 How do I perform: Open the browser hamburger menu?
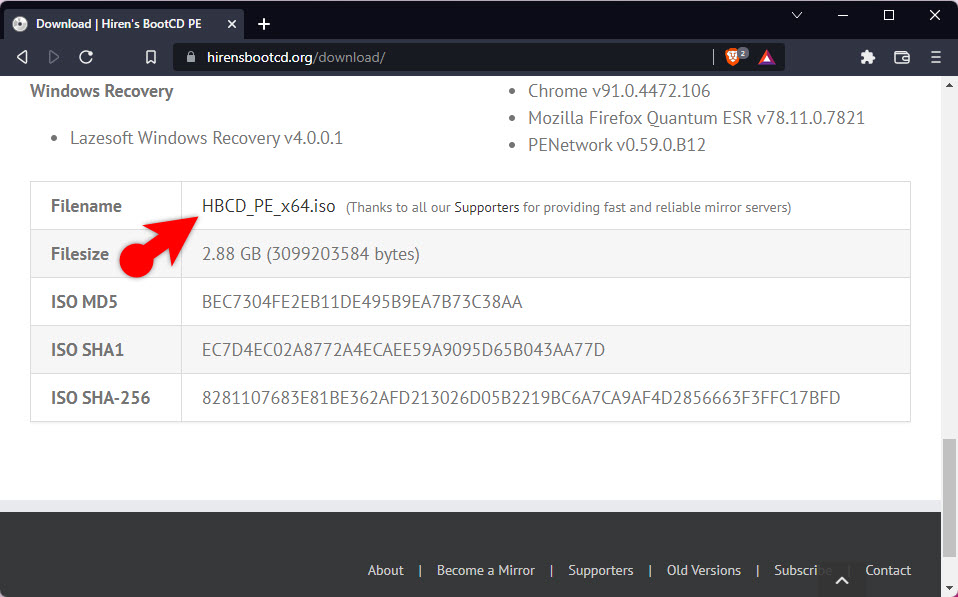[x=935, y=57]
